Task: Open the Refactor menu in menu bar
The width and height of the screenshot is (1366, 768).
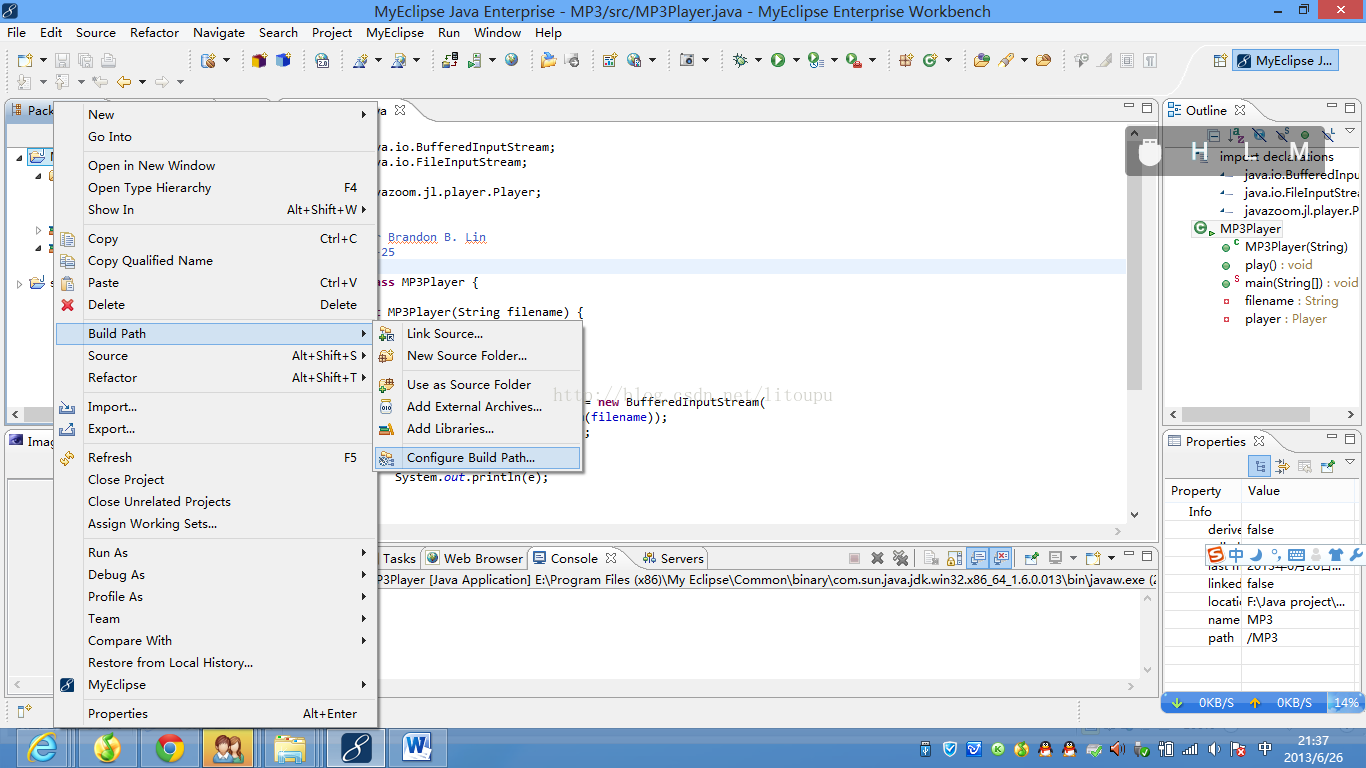Action: pos(154,32)
